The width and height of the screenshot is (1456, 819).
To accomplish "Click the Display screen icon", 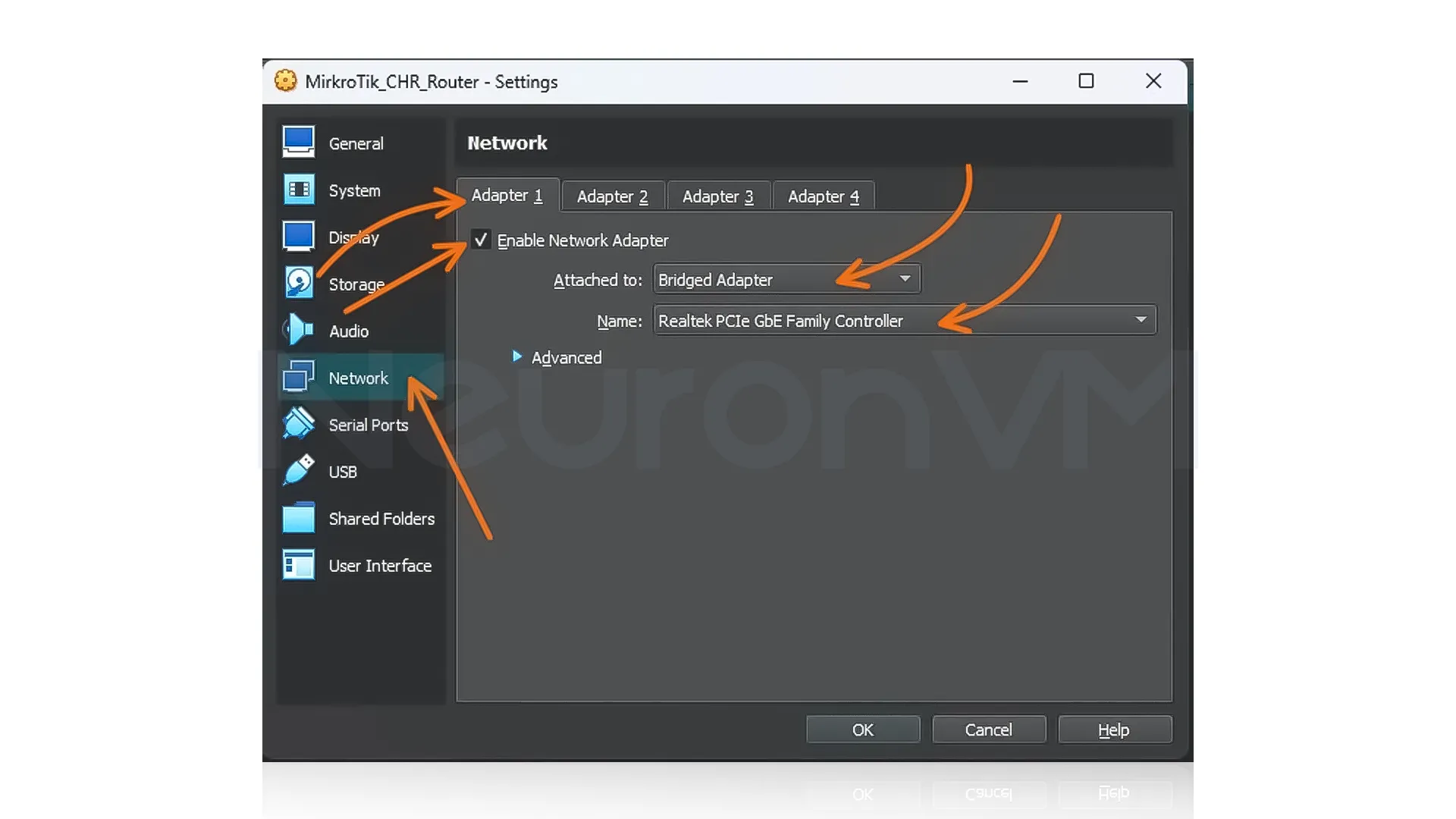I will [298, 236].
